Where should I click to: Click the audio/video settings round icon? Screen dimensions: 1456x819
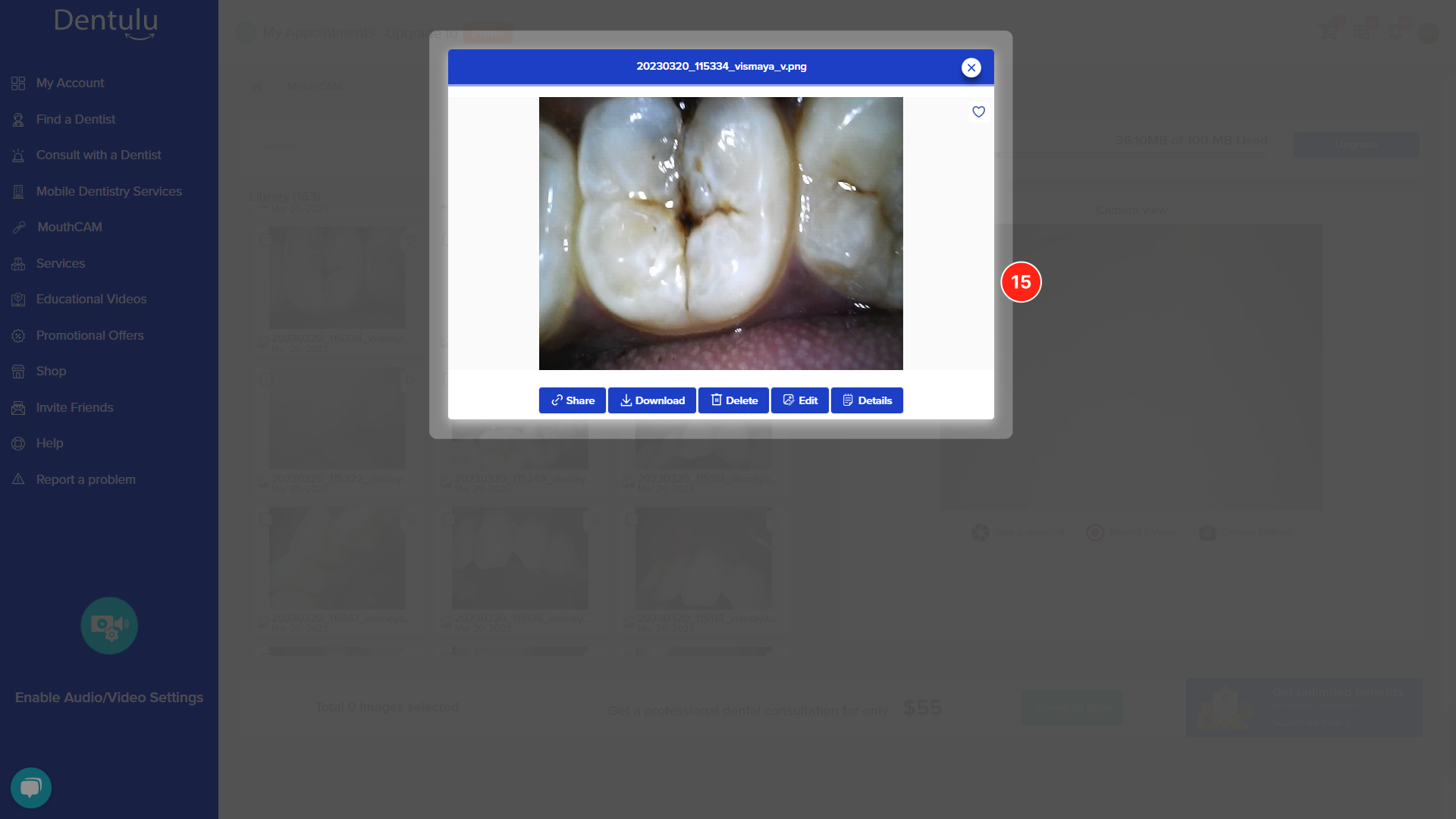109,626
